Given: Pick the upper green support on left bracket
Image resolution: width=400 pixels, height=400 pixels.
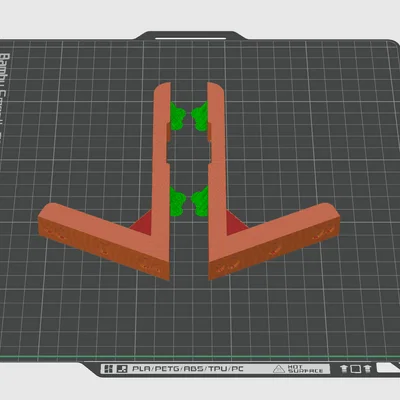Looking at the screenshot, I should (x=178, y=116).
